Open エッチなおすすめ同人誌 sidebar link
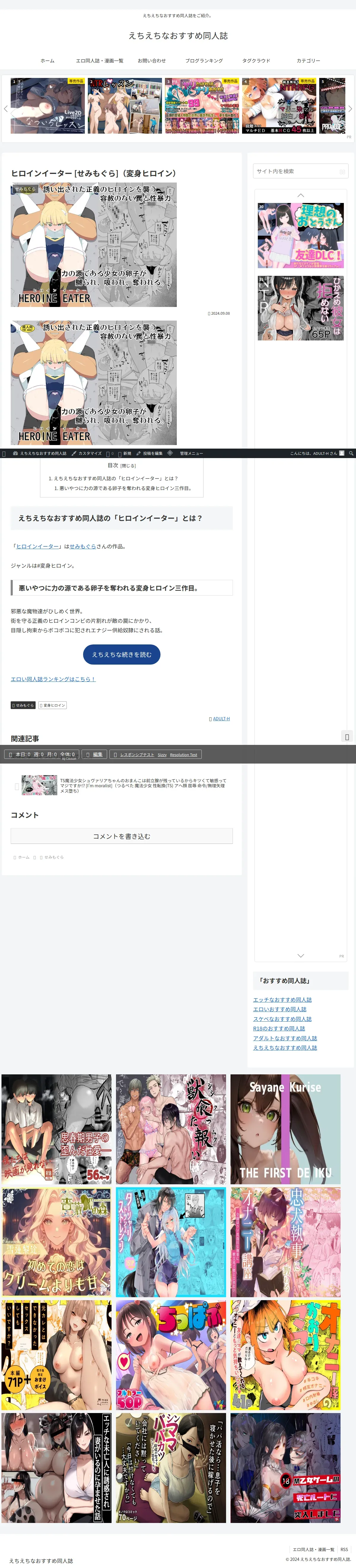 [x=282, y=1000]
